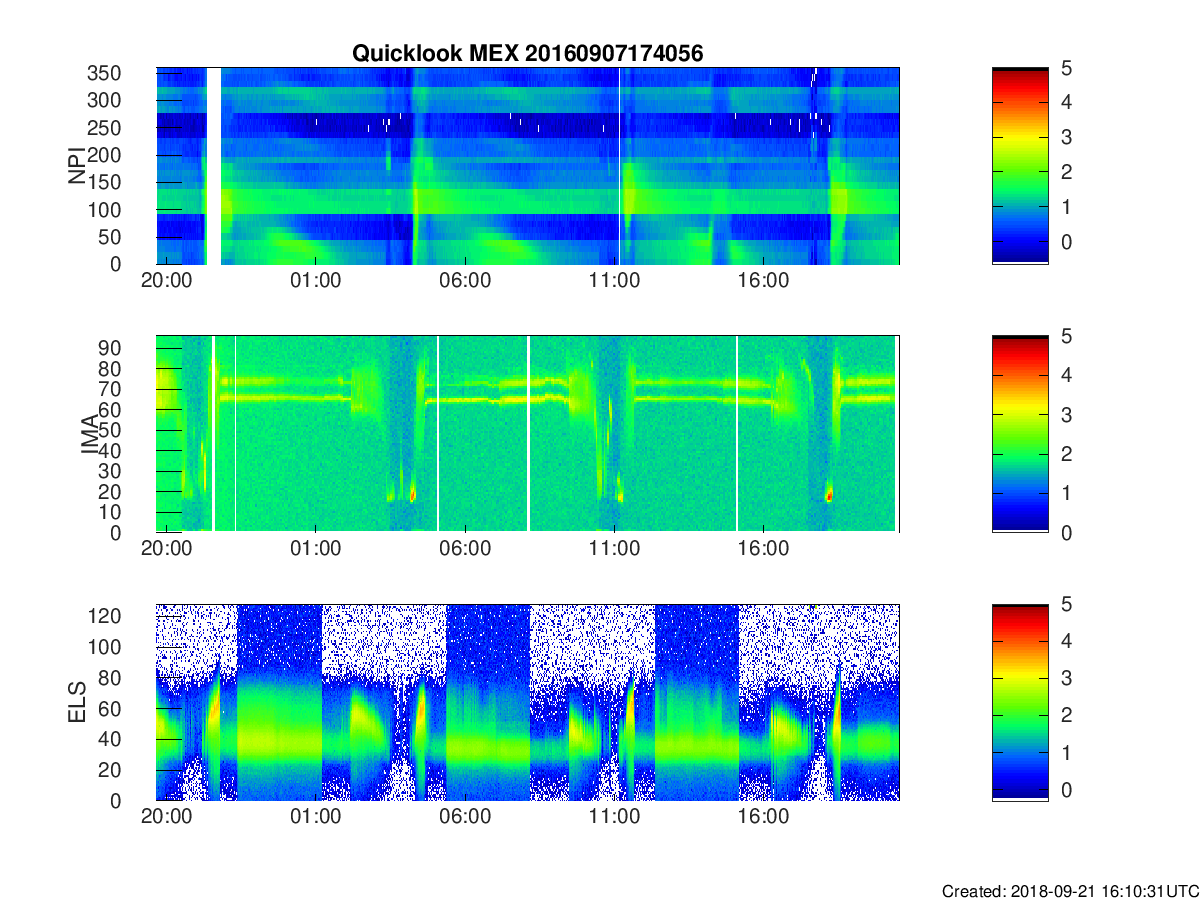Screen dimensions: 1200x900
Task: Click inside the ELS spectrogram panel
Action: click(x=528, y=703)
